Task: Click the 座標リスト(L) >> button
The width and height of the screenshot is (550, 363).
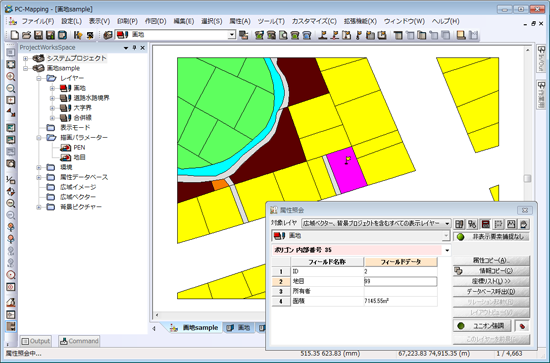Action: [x=491, y=281]
